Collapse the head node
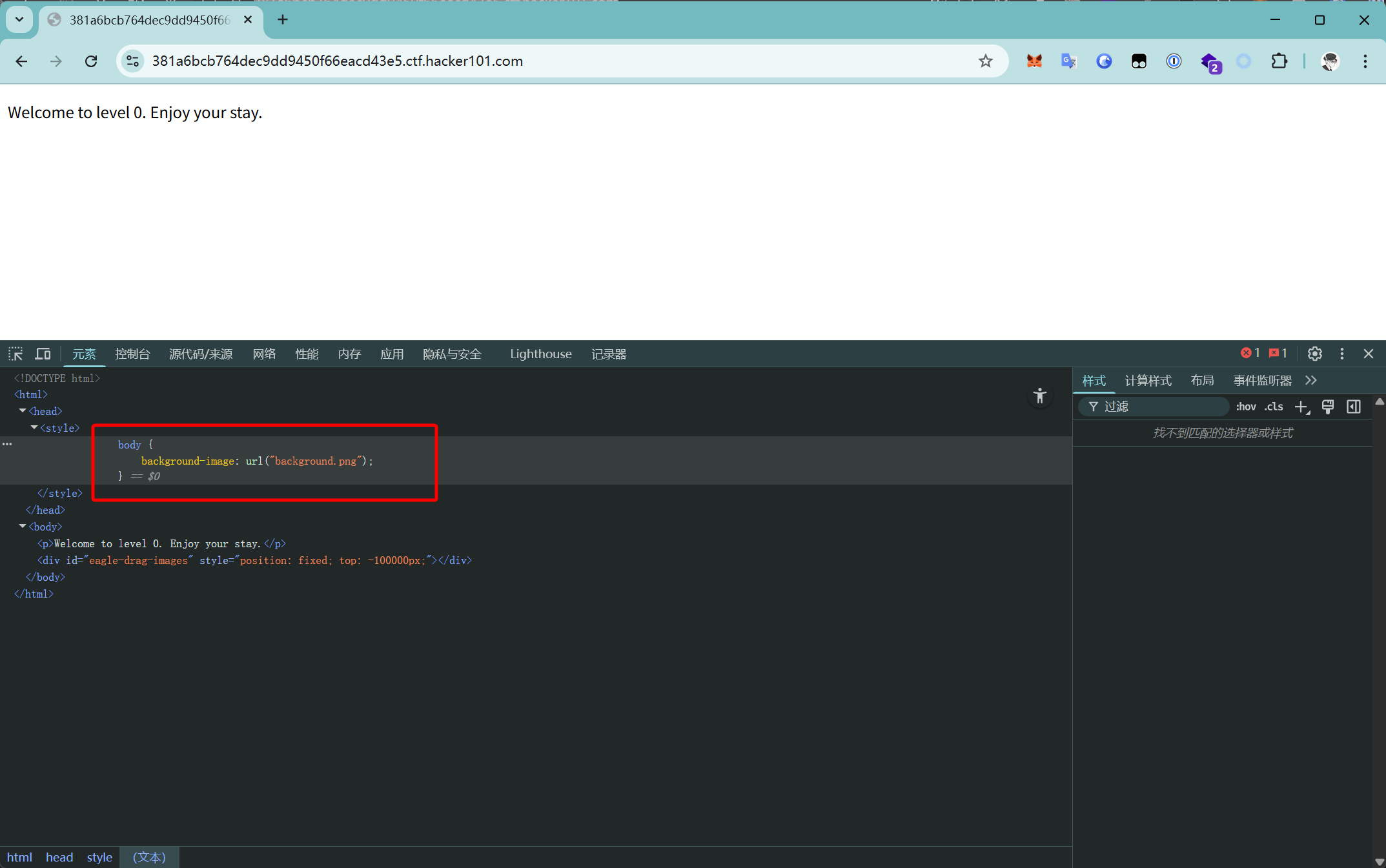Image resolution: width=1386 pixels, height=868 pixels. [x=23, y=410]
